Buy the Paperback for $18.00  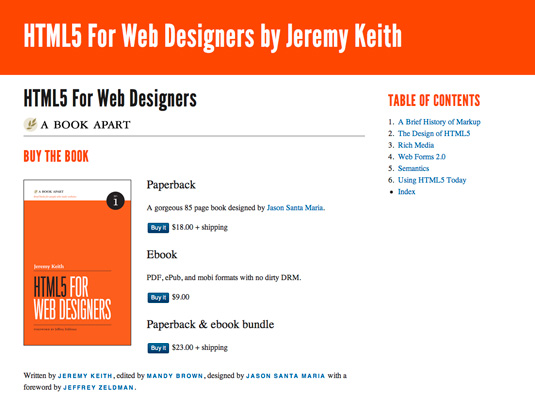click(x=158, y=228)
